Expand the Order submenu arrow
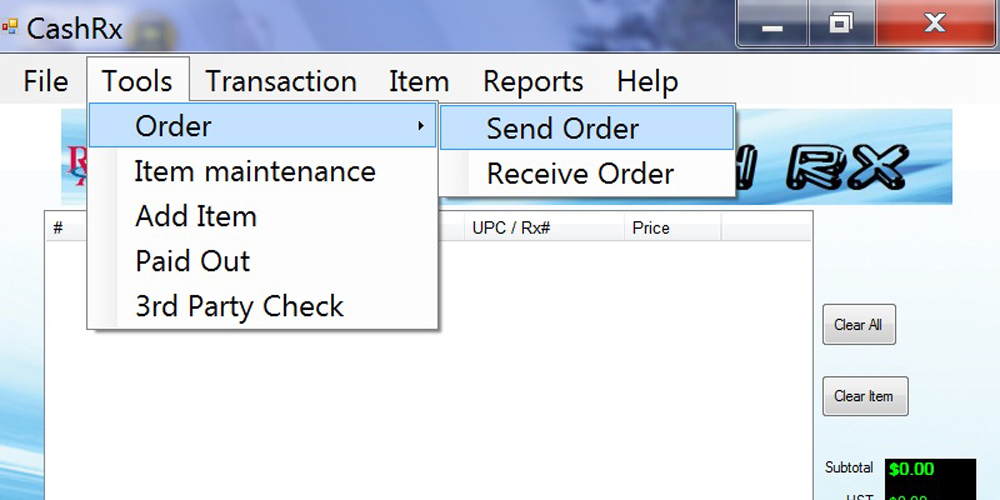Viewport: 1000px width, 500px height. click(x=420, y=126)
